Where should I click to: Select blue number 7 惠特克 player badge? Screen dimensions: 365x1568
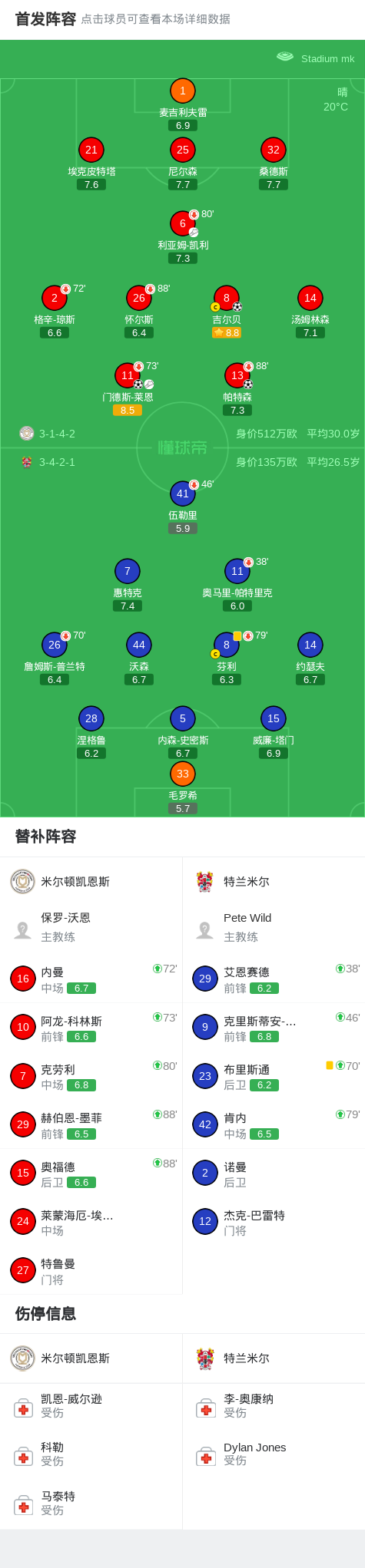[128, 571]
